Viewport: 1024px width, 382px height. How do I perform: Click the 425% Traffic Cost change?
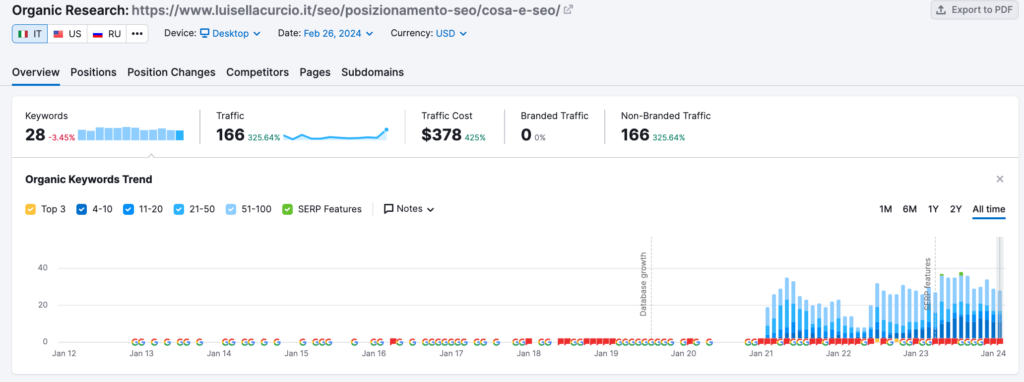pyautogui.click(x=475, y=138)
